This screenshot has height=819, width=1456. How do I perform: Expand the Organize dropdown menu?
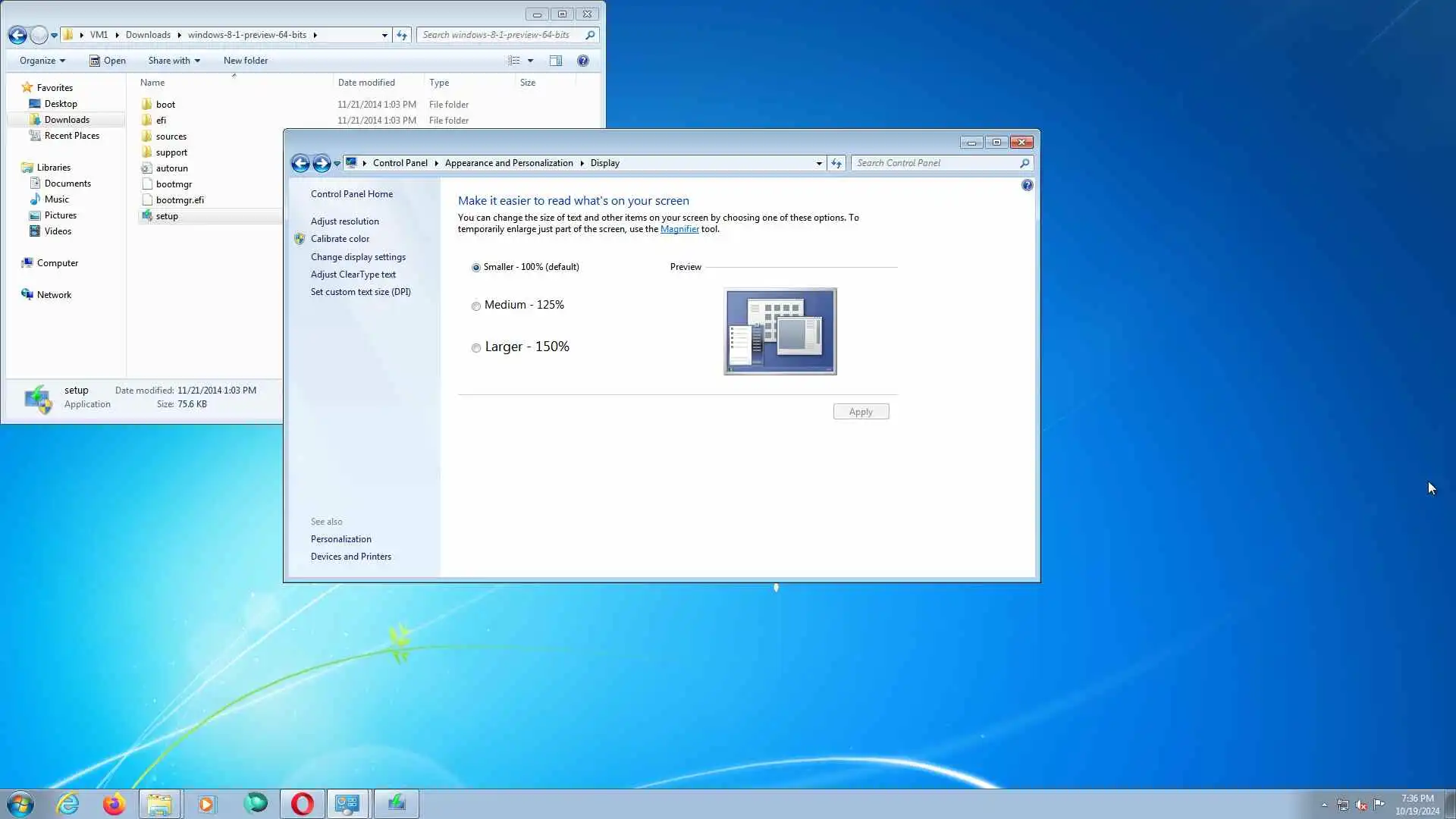pos(42,61)
